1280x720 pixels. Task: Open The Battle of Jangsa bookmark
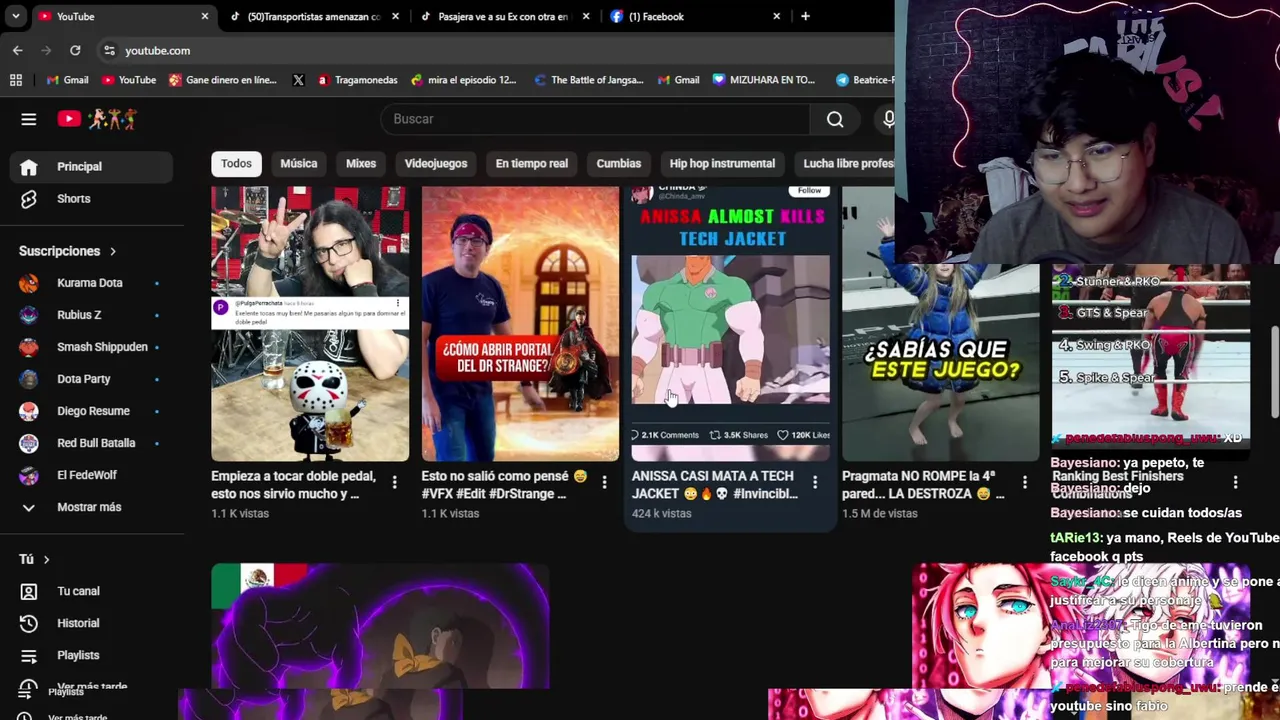[x=589, y=80]
